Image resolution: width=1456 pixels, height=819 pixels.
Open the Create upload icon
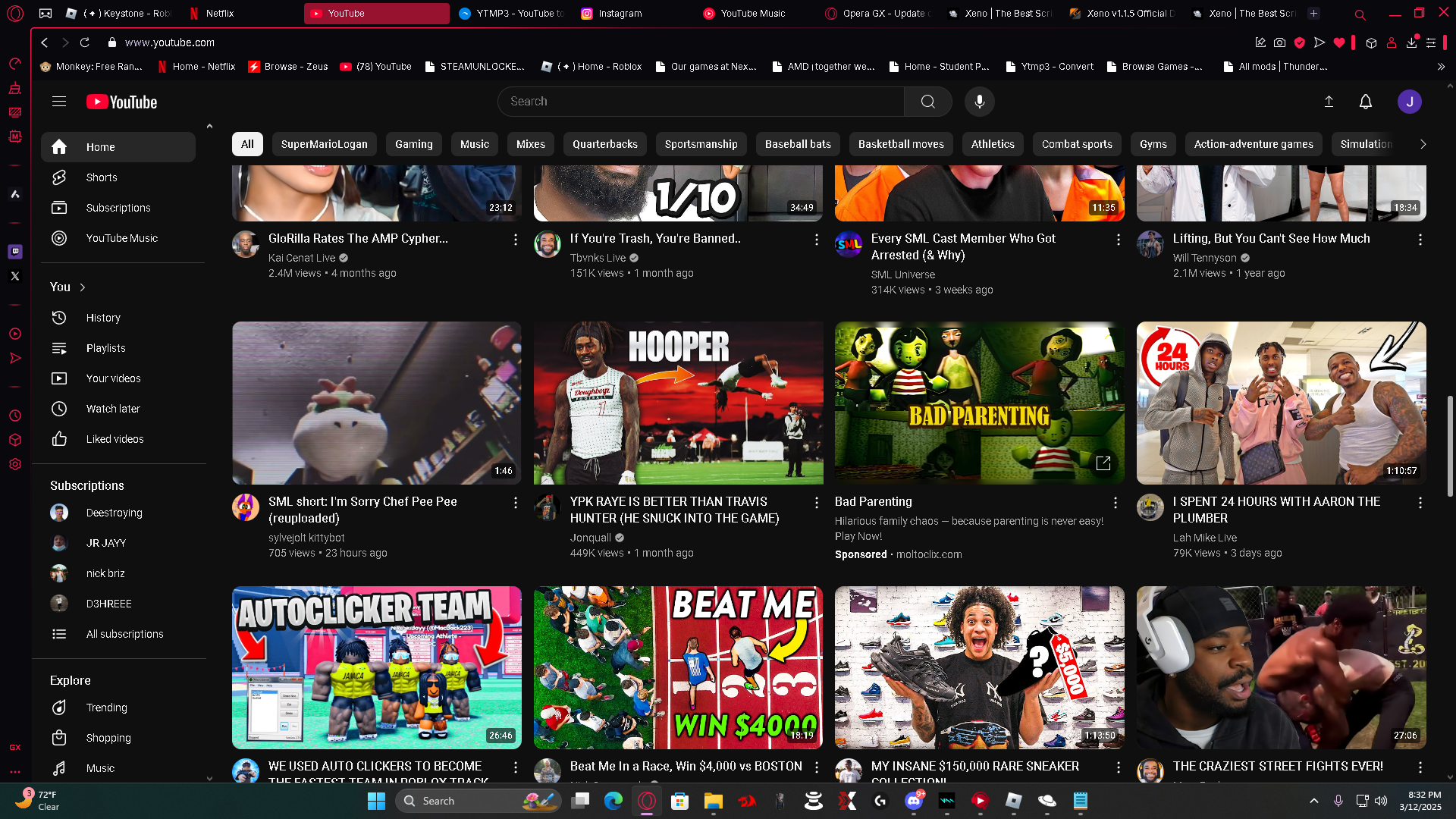point(1329,102)
